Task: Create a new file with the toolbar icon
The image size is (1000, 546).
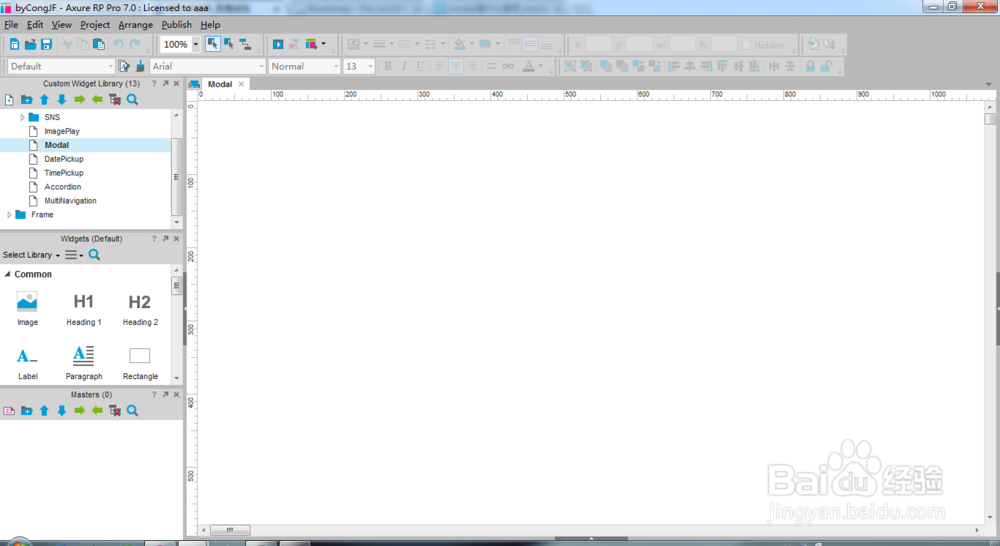Action: tap(14, 45)
